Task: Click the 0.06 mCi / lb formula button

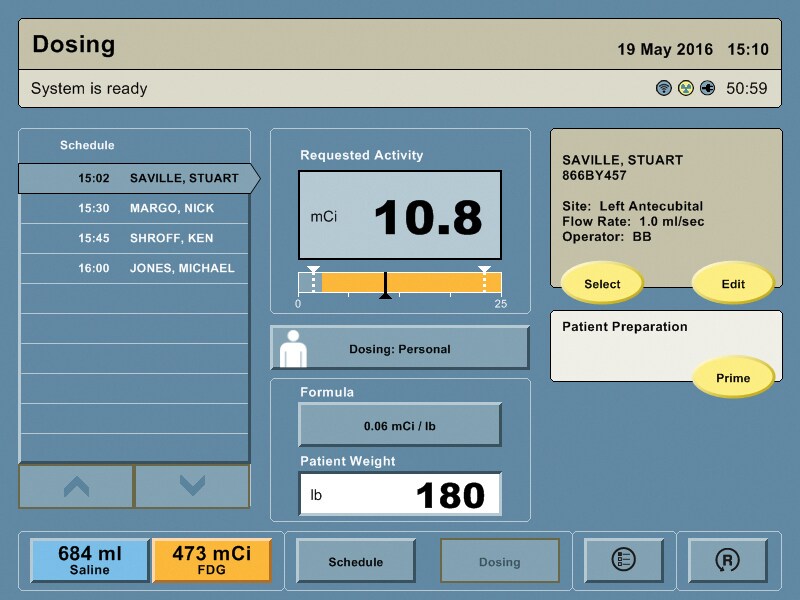Action: [400, 425]
